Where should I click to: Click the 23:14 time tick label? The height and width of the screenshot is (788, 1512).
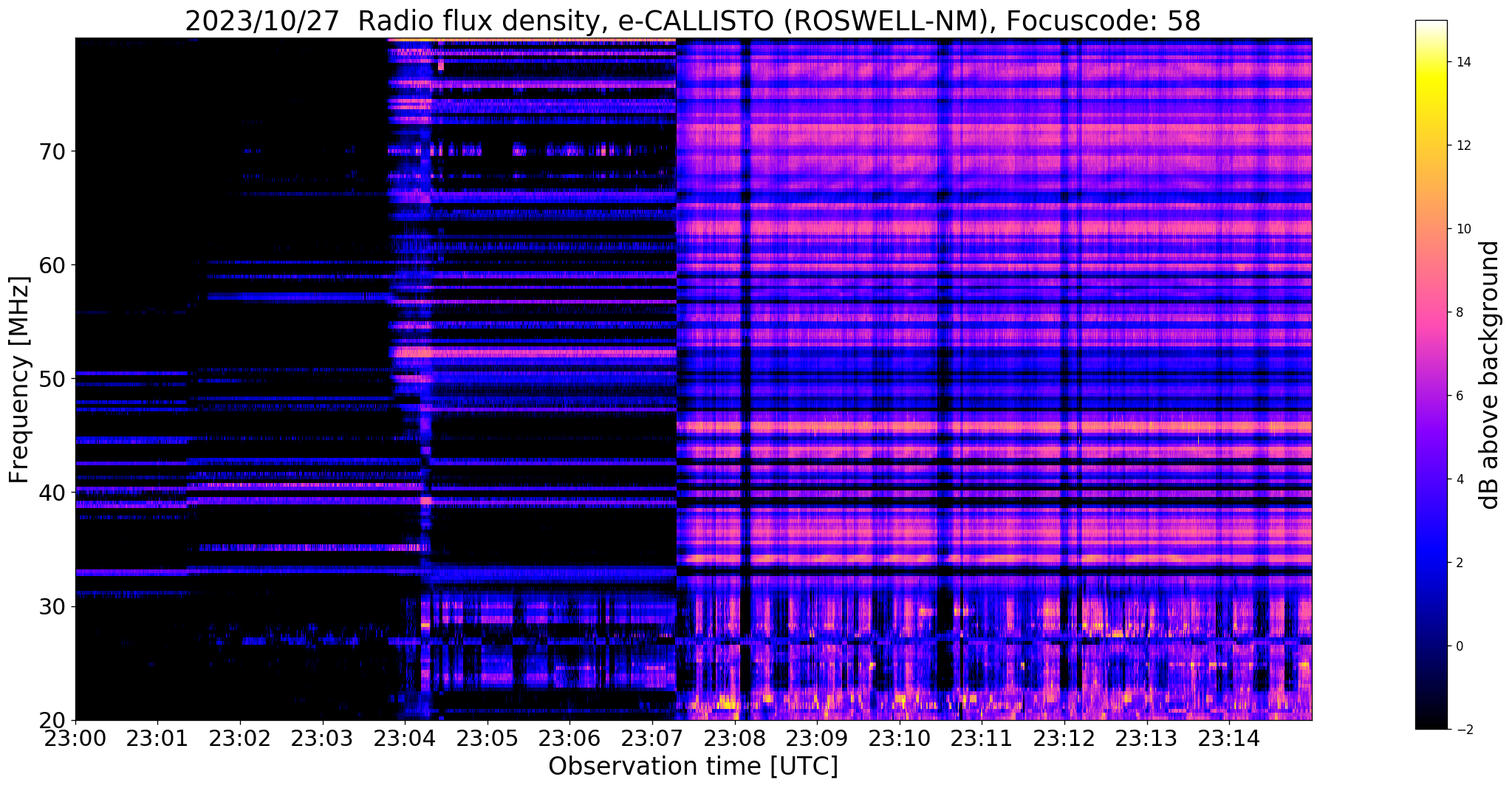click(x=1229, y=738)
